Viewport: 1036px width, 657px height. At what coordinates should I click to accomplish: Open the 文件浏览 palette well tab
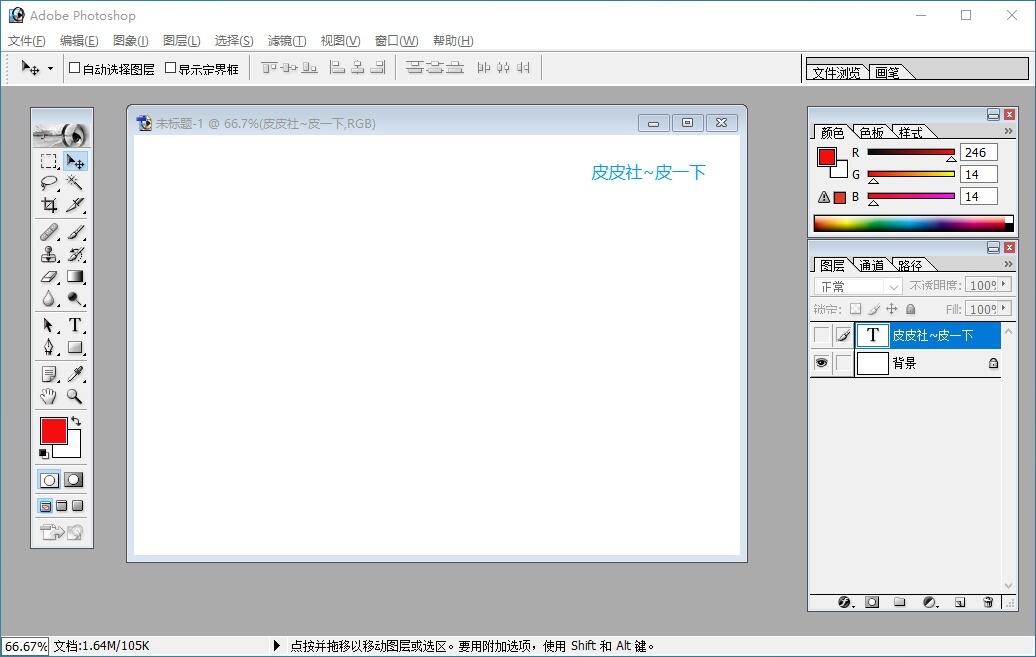836,72
